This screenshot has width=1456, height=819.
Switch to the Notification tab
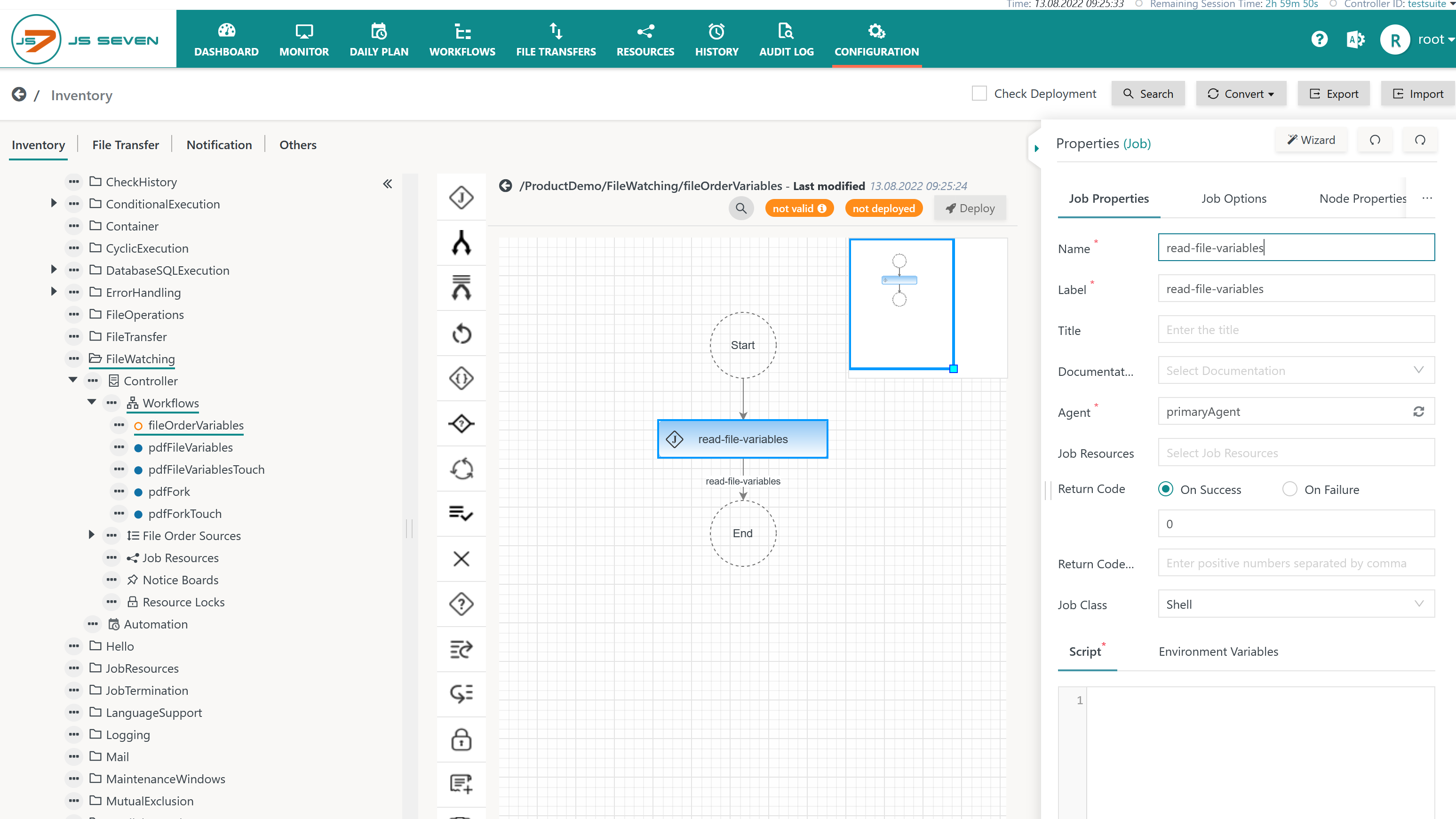click(219, 145)
